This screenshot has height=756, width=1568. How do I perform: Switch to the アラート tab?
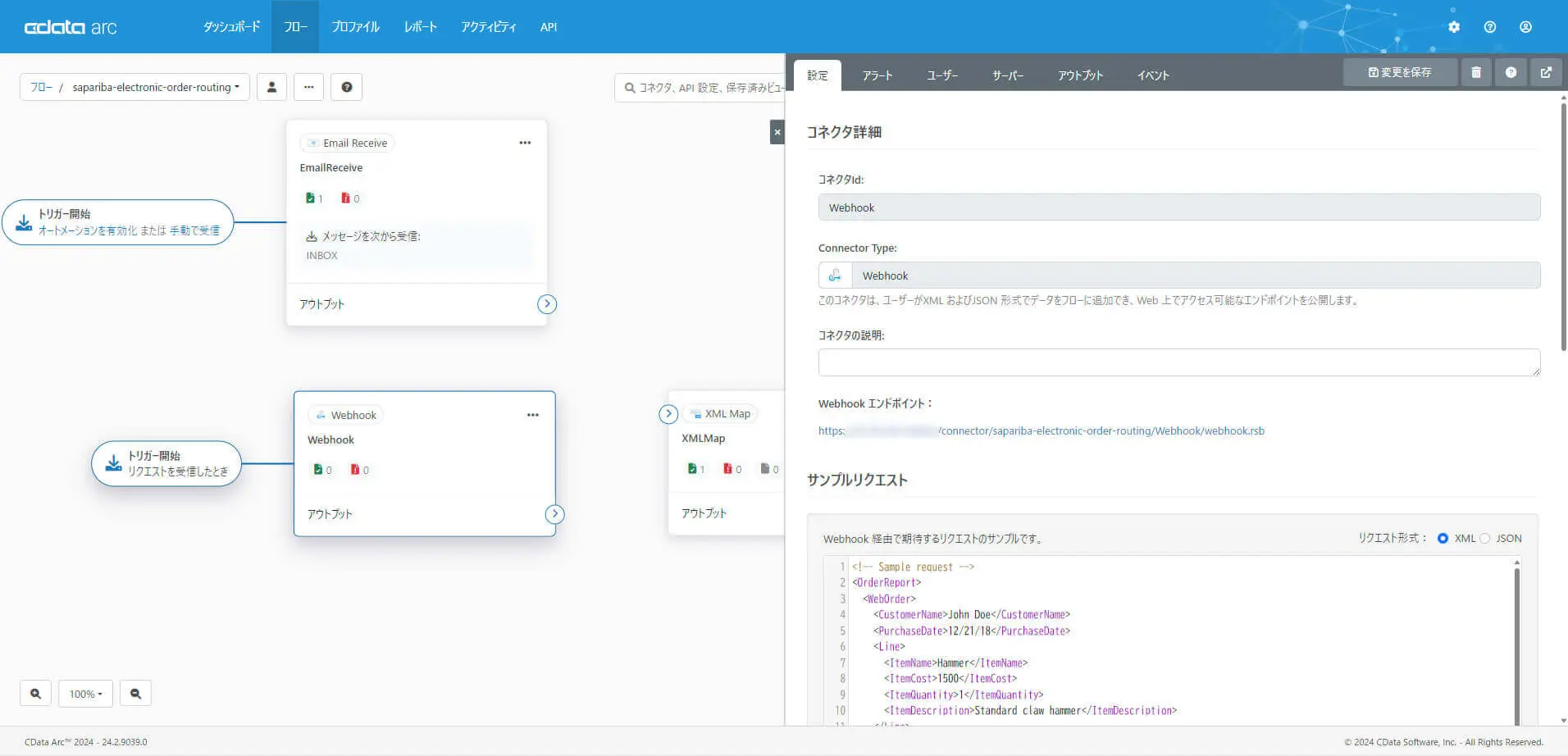tap(877, 75)
